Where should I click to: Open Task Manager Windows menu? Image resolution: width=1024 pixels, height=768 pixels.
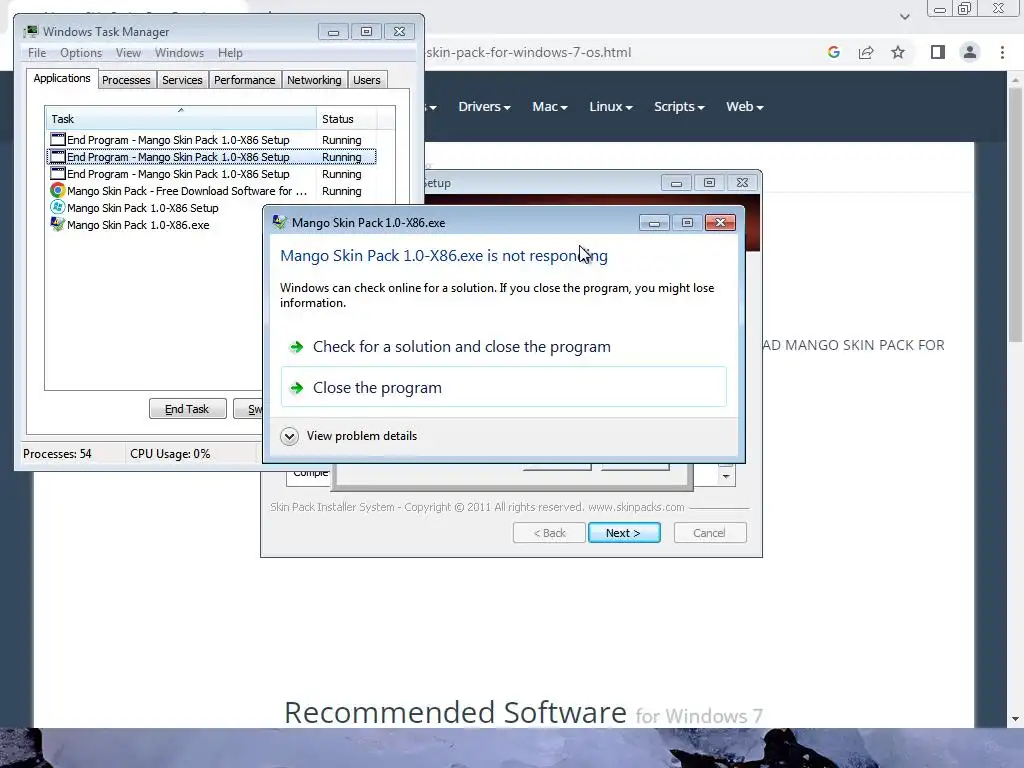coord(179,53)
